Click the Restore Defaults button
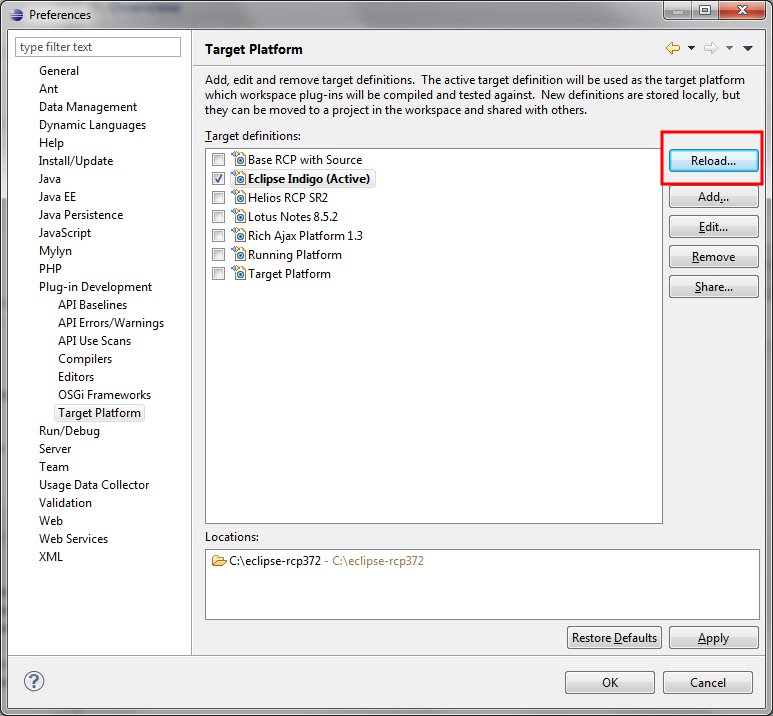773x716 pixels. pyautogui.click(x=614, y=638)
